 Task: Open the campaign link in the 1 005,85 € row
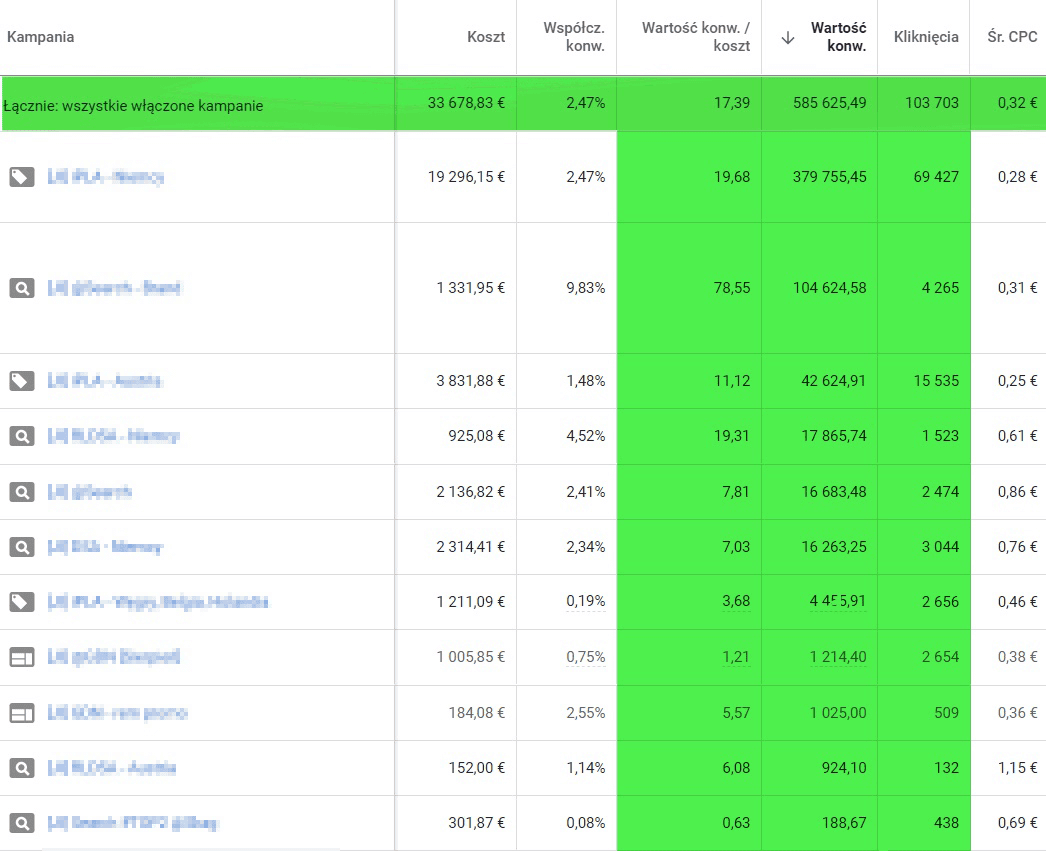pos(113,658)
